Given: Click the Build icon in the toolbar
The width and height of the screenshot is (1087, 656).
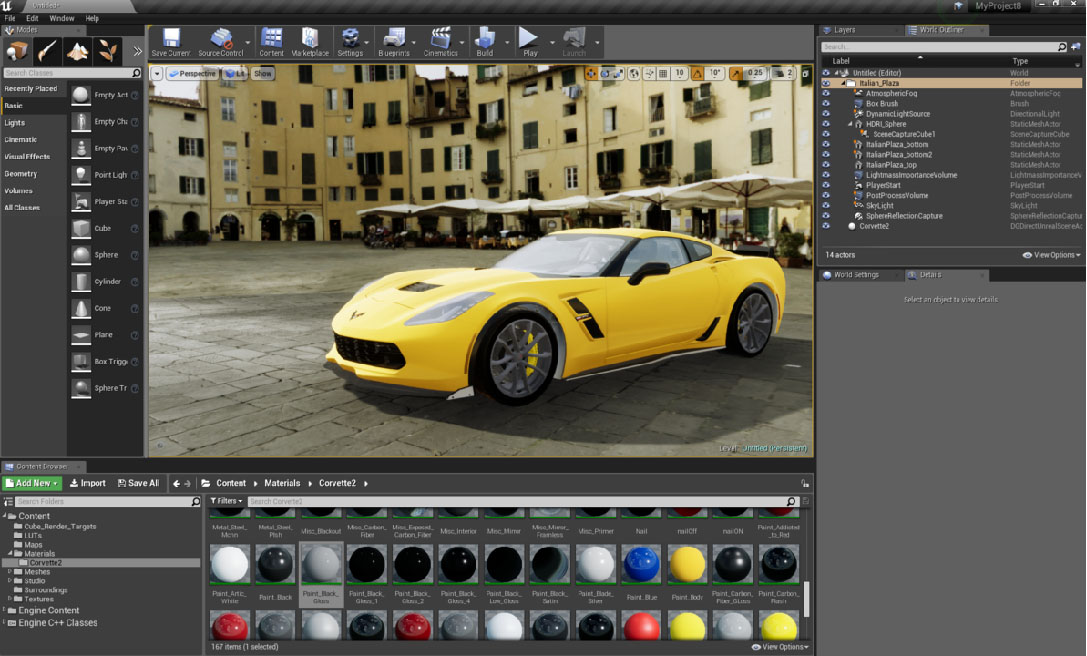Looking at the screenshot, I should pyautogui.click(x=485, y=41).
